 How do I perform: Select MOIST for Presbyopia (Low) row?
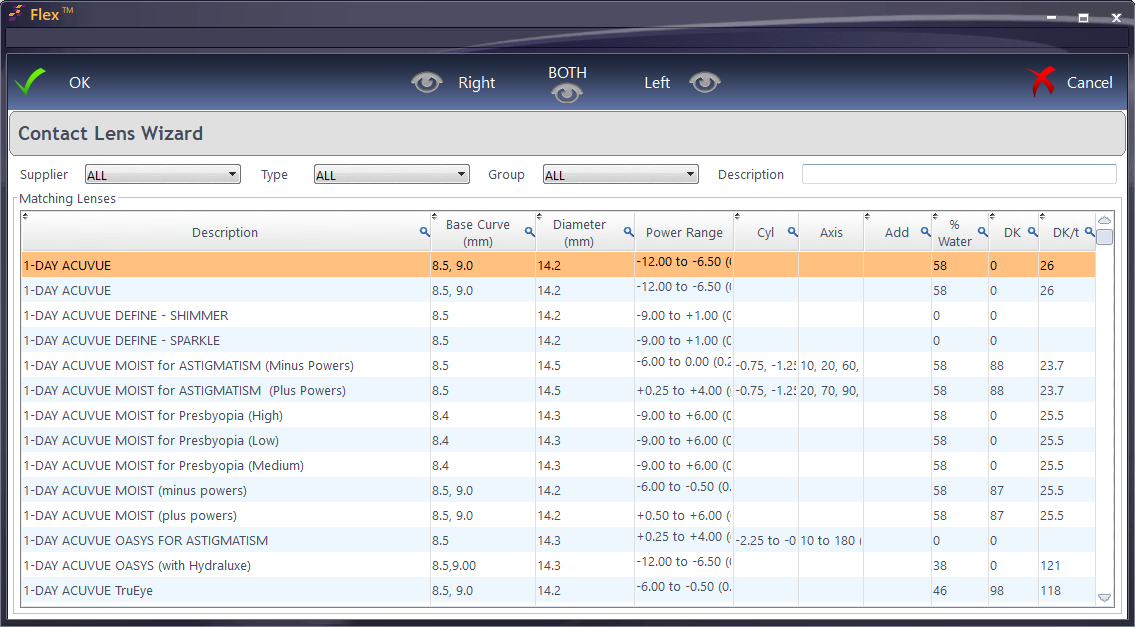[x=558, y=440]
